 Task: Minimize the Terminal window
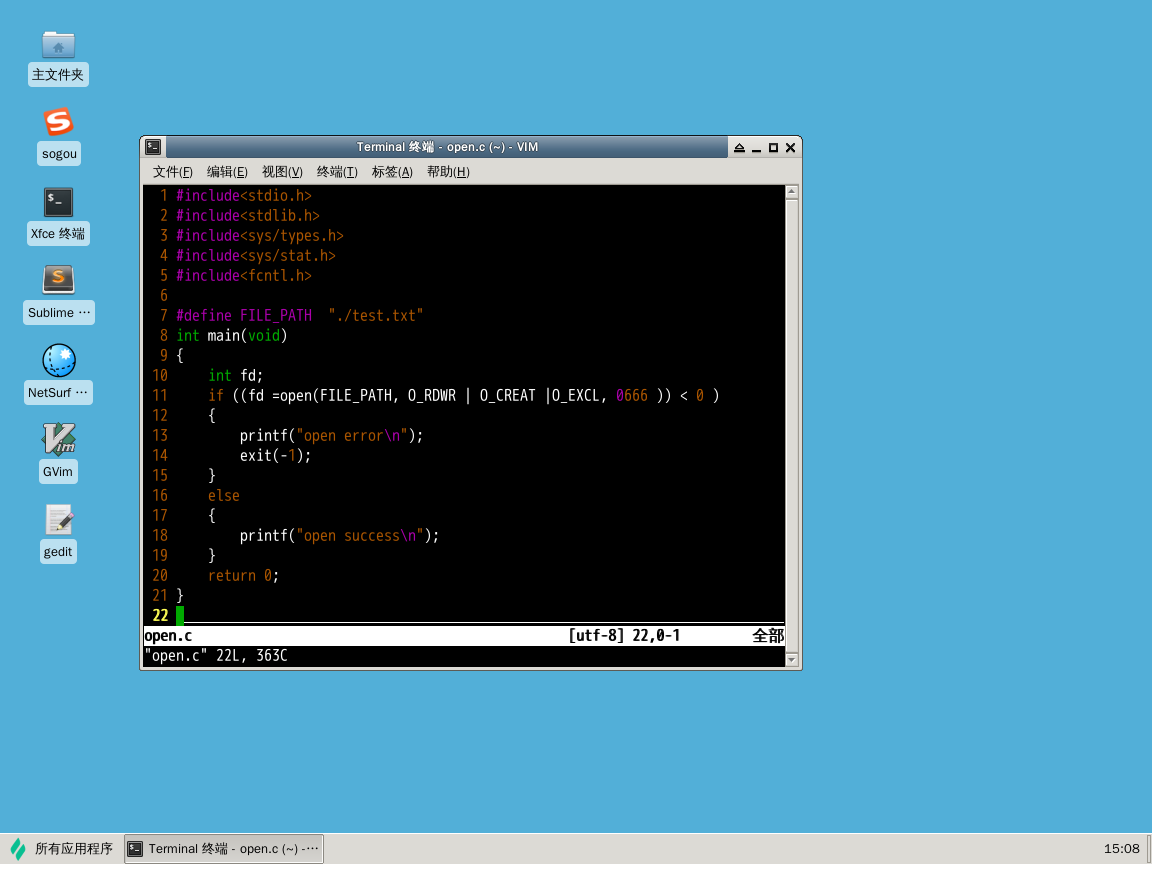point(756,148)
